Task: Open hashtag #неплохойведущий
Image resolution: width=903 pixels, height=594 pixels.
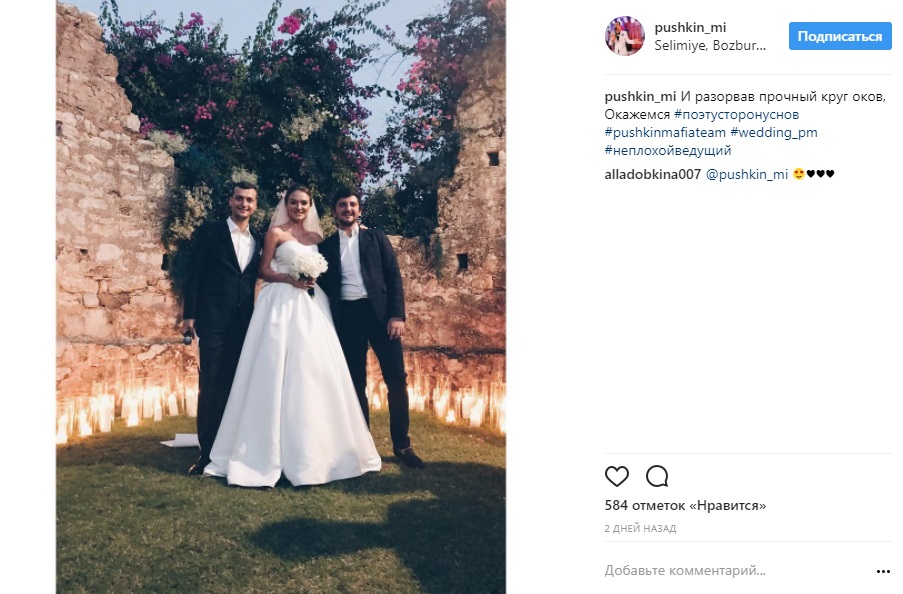Action: (x=667, y=150)
